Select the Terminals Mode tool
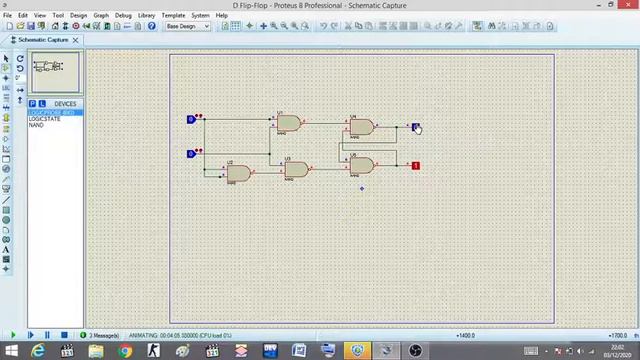The image size is (640, 360). [6, 129]
